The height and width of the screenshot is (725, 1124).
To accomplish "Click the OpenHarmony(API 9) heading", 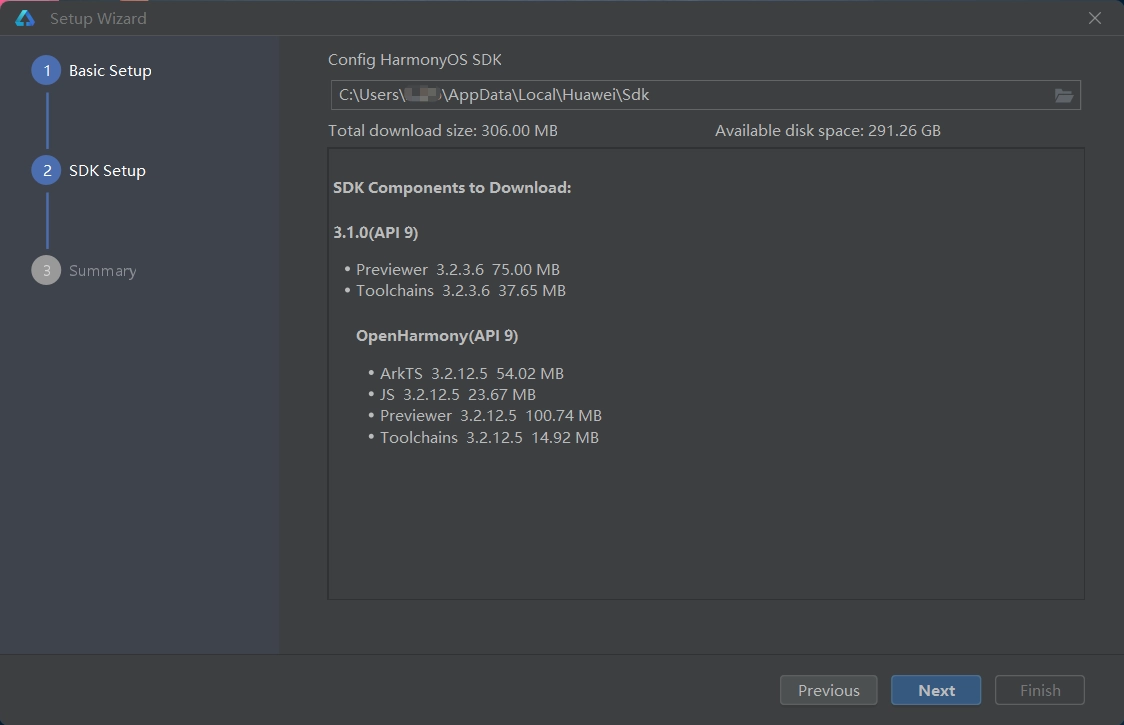I will [437, 335].
